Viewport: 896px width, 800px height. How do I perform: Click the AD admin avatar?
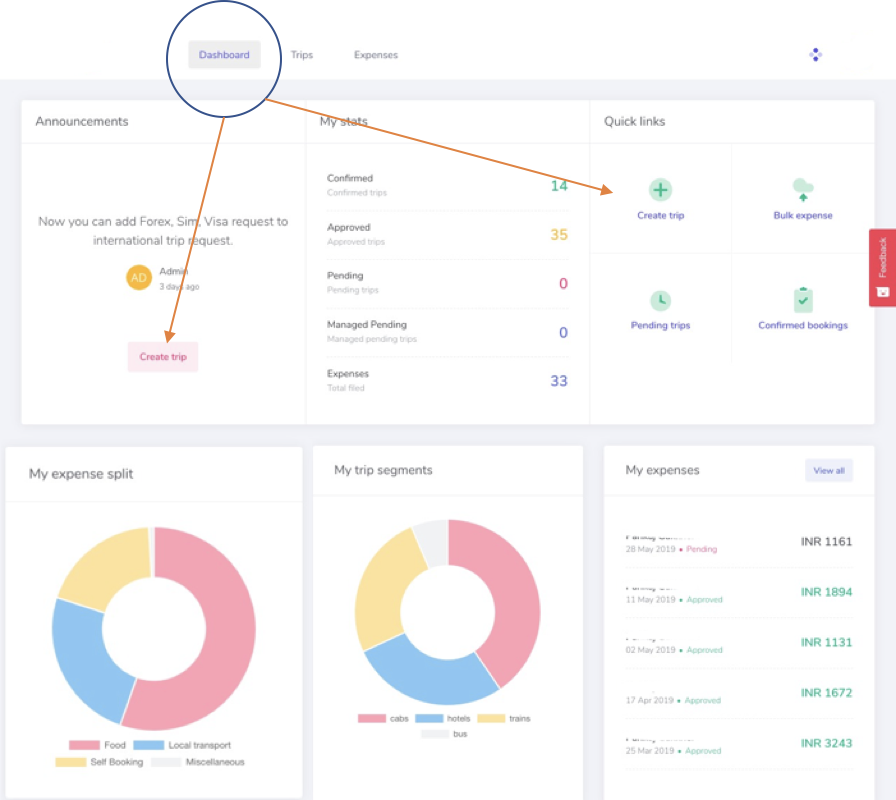tap(139, 278)
